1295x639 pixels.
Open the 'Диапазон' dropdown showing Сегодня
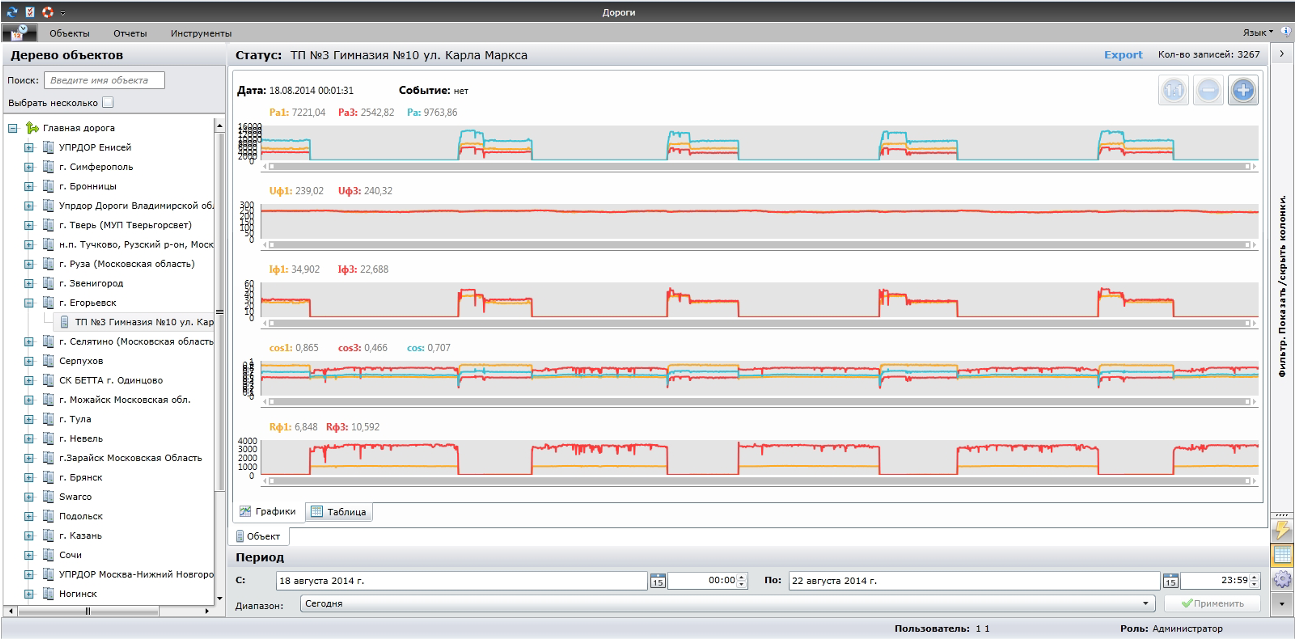coord(715,604)
